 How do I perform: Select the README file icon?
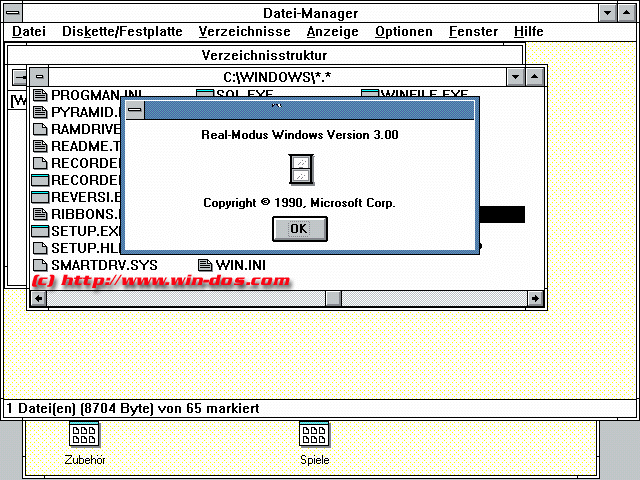[40, 146]
